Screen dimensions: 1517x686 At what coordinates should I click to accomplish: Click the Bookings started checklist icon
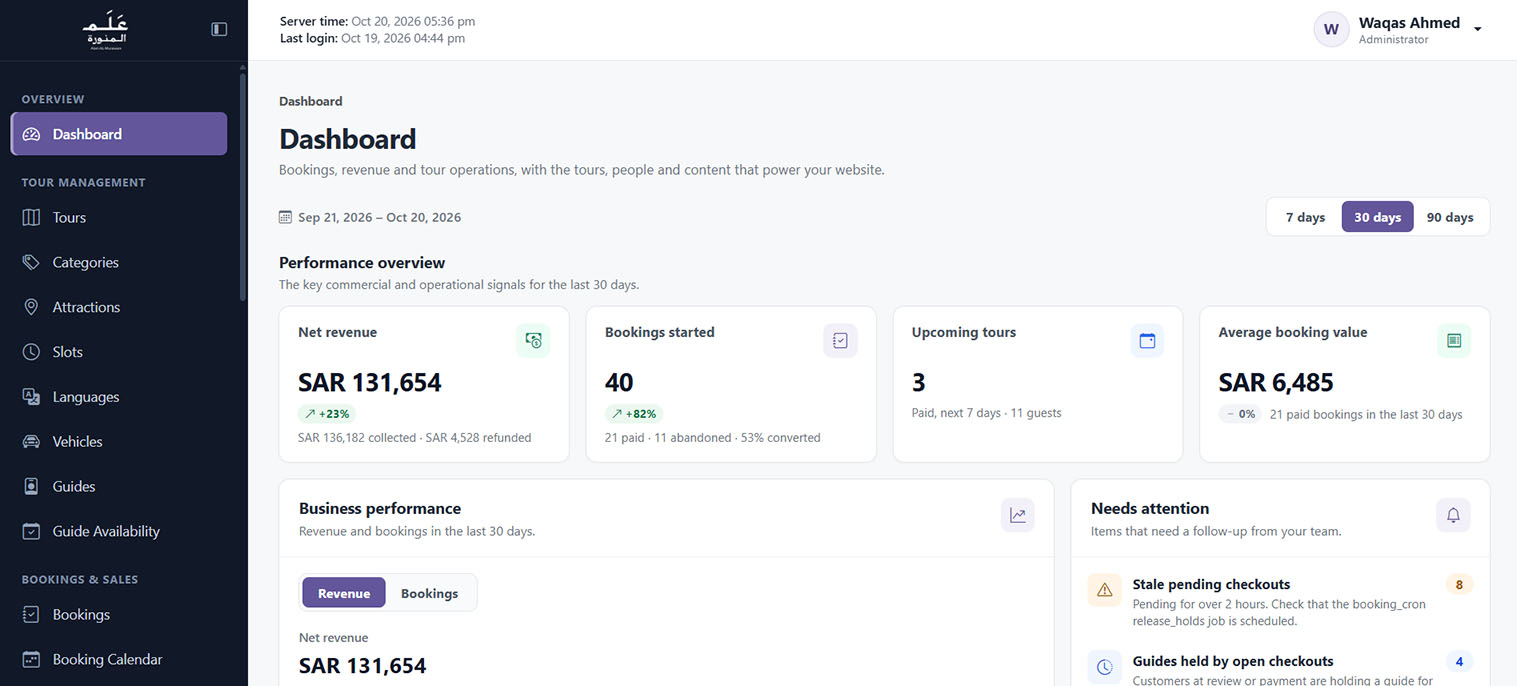tap(840, 341)
